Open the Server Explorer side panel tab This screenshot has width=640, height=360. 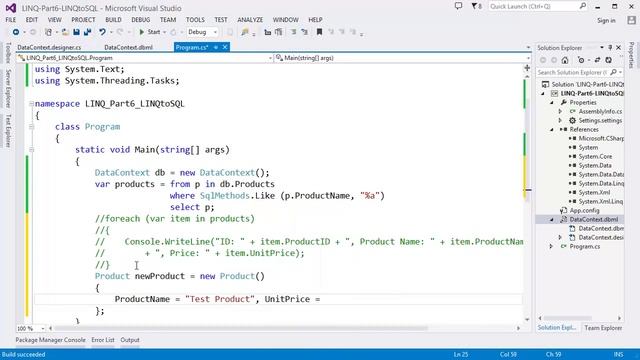click(x=8, y=88)
